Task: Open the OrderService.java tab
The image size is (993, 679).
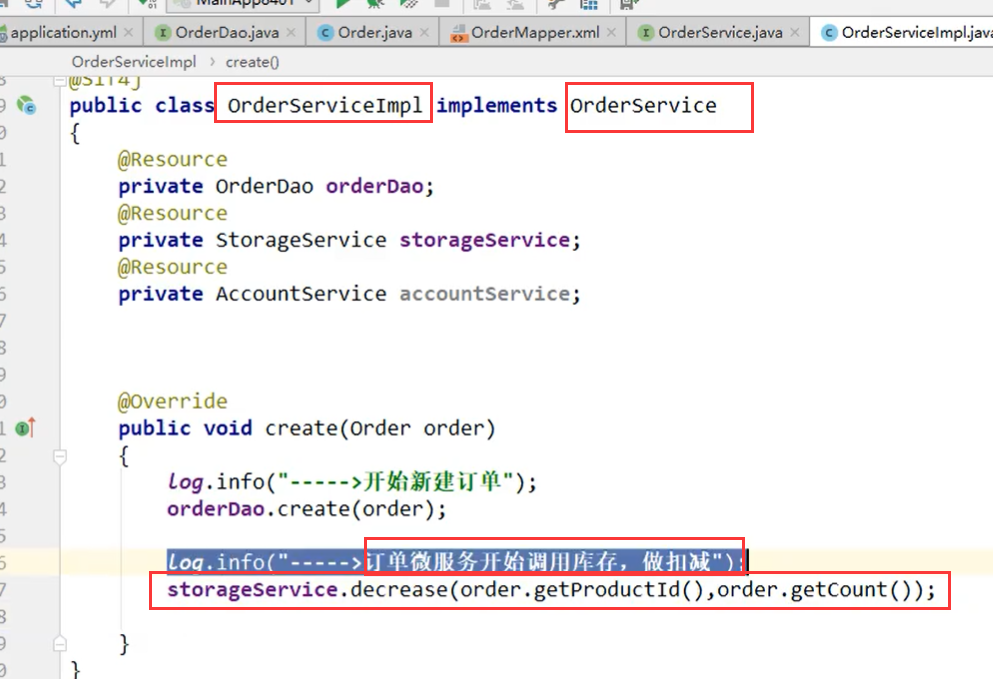Action: tap(720, 32)
